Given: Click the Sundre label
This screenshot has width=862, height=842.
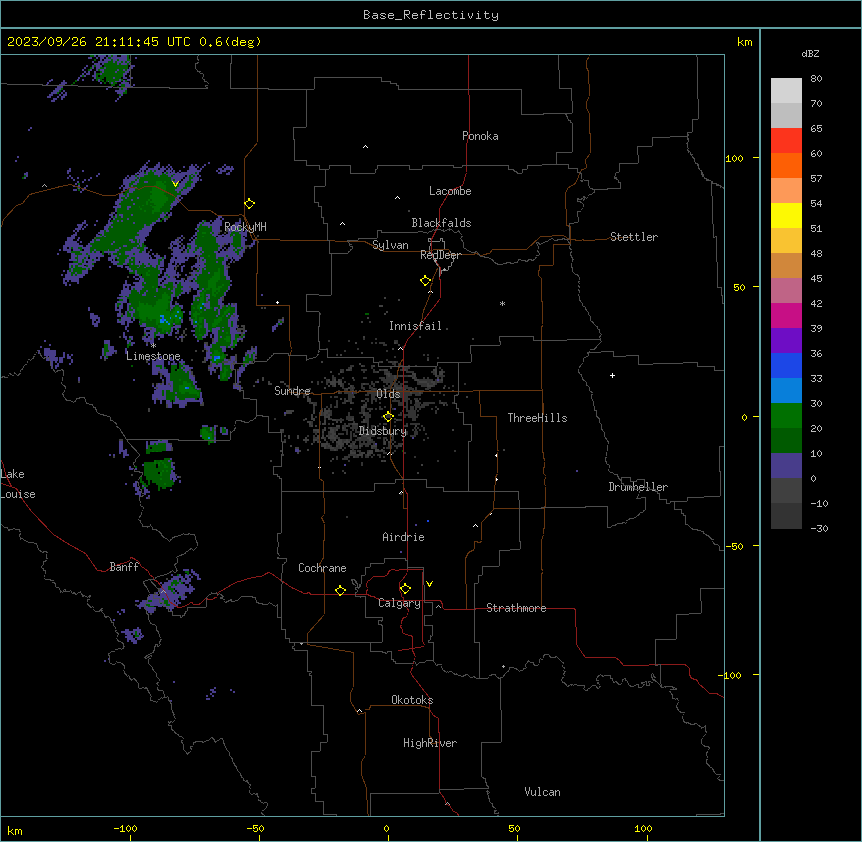Looking at the screenshot, I should click(292, 391).
